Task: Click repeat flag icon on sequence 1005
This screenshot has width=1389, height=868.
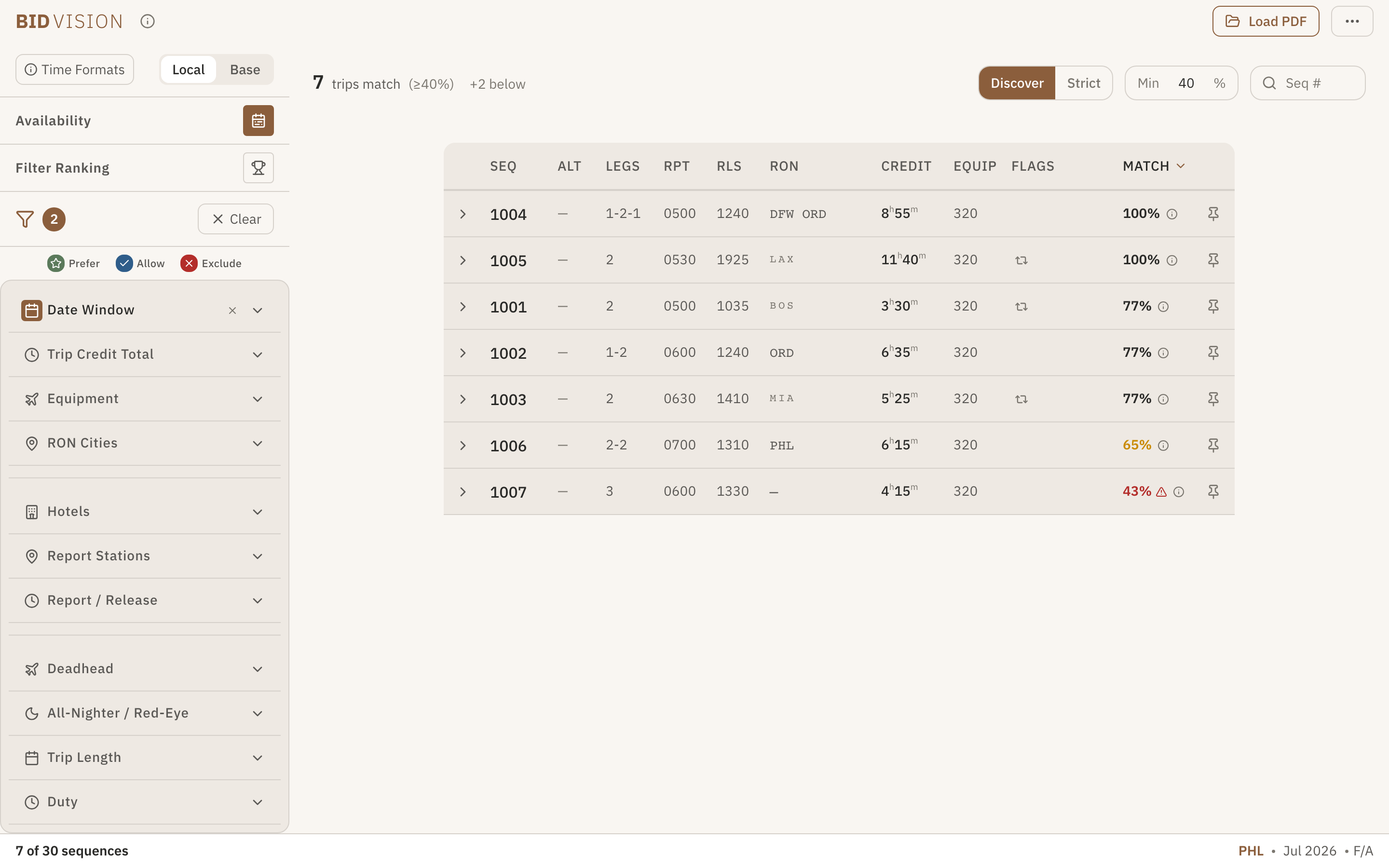Action: [1021, 260]
